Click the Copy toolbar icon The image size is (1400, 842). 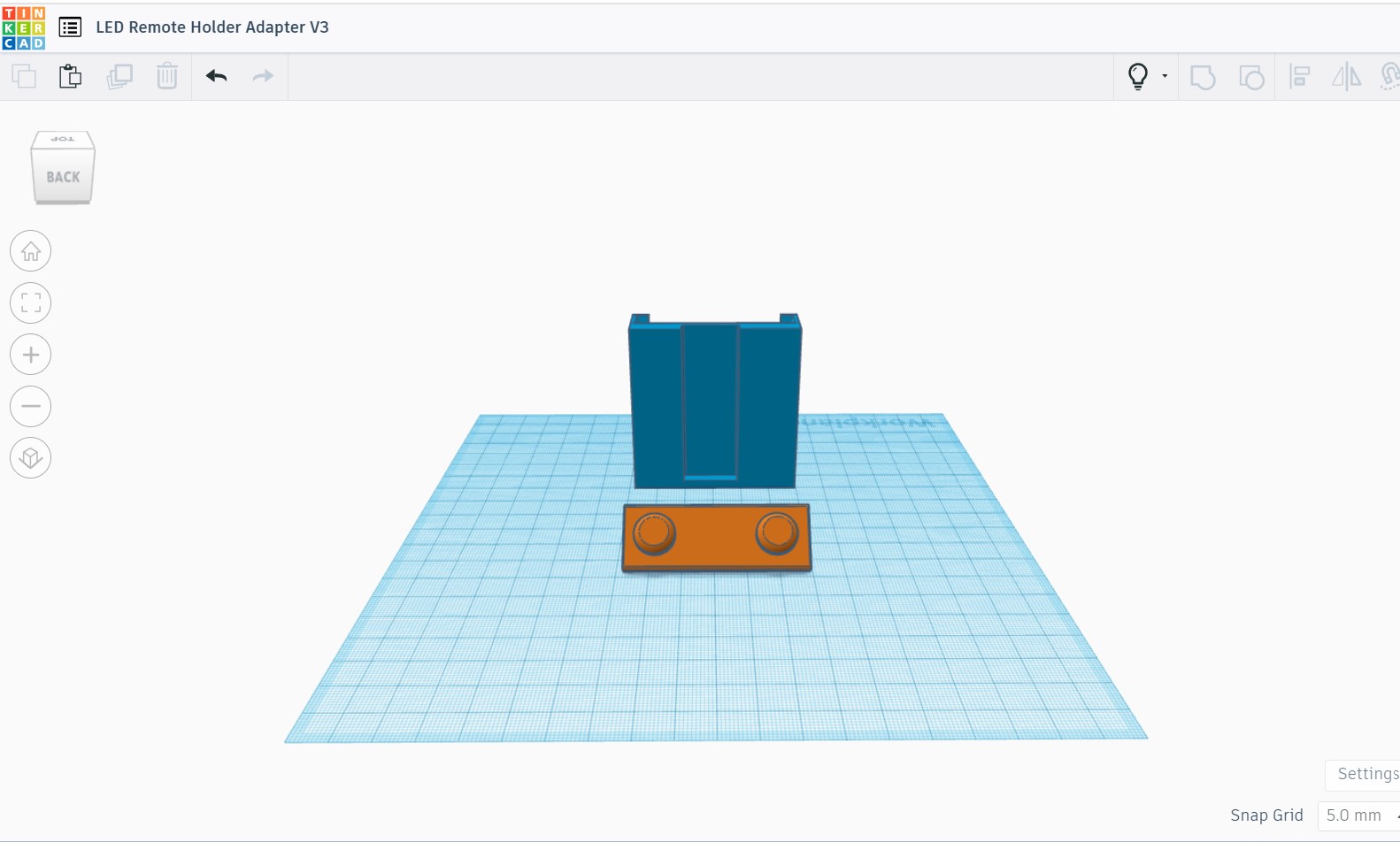pos(24,76)
